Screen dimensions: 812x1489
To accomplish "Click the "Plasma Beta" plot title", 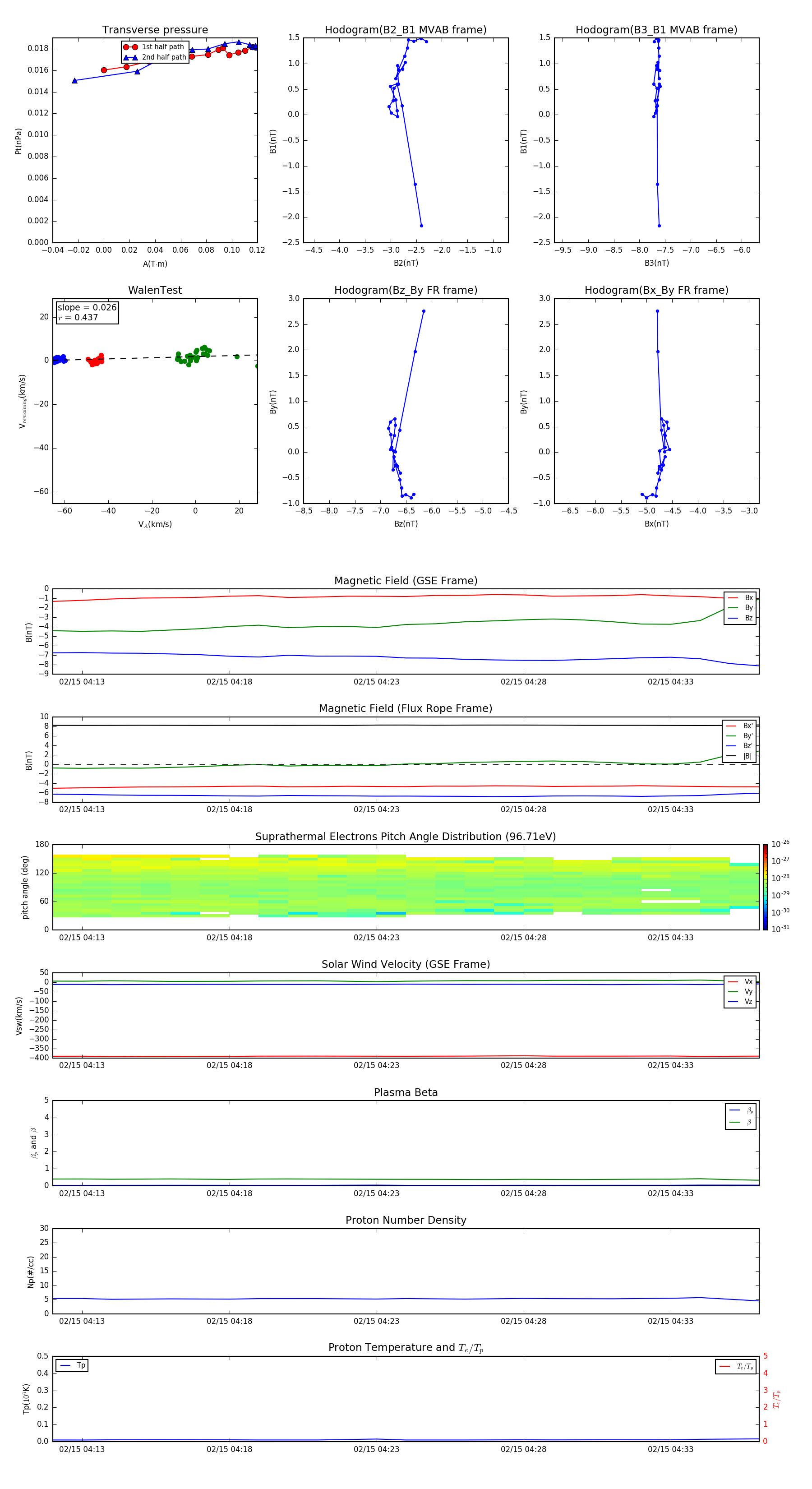I will 406,1093.
